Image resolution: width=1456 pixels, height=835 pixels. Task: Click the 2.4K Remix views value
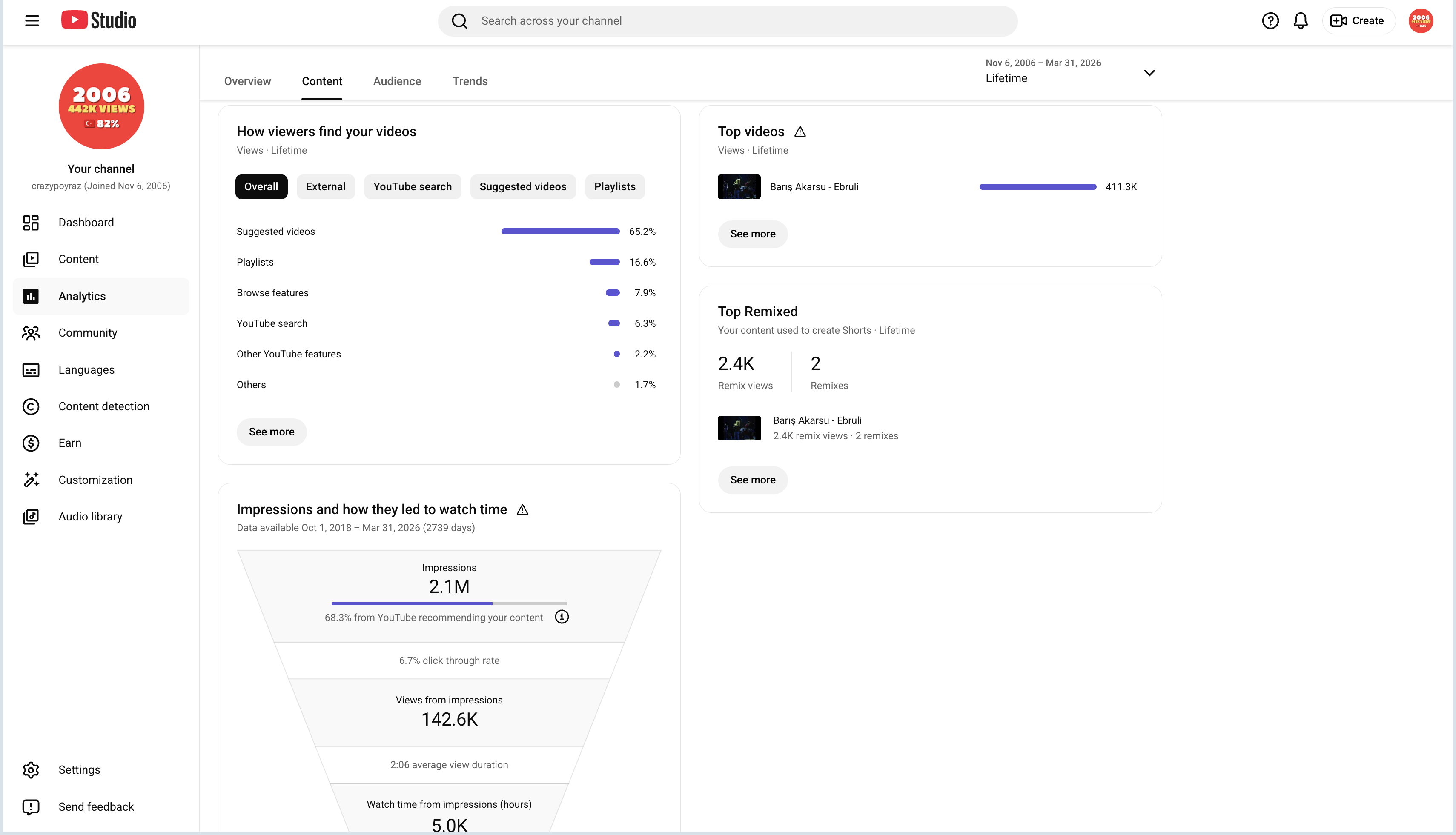[736, 363]
